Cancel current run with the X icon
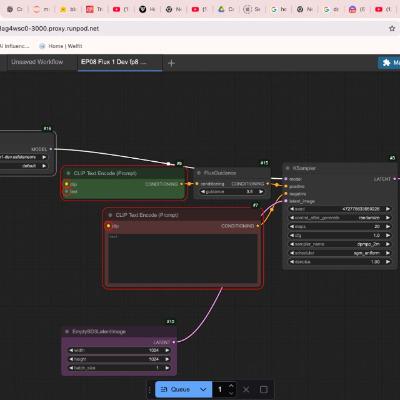This screenshot has height=400, width=400. coord(246,389)
